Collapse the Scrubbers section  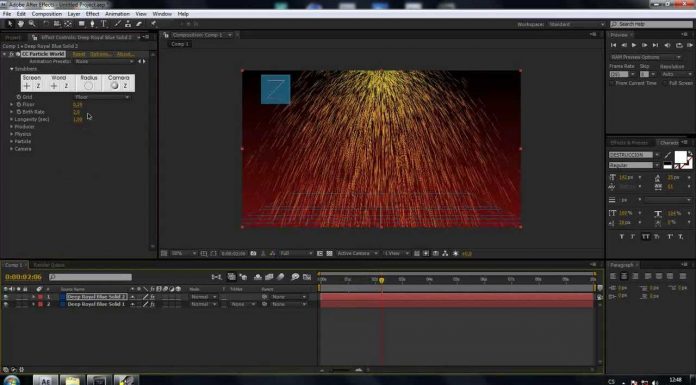tap(12, 69)
